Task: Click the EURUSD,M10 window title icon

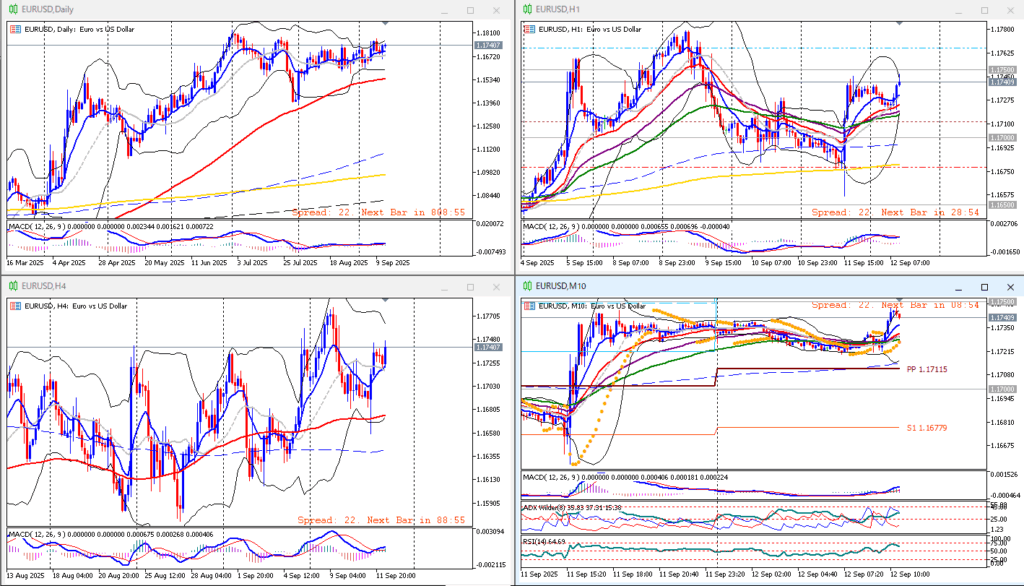Action: pyautogui.click(x=528, y=286)
